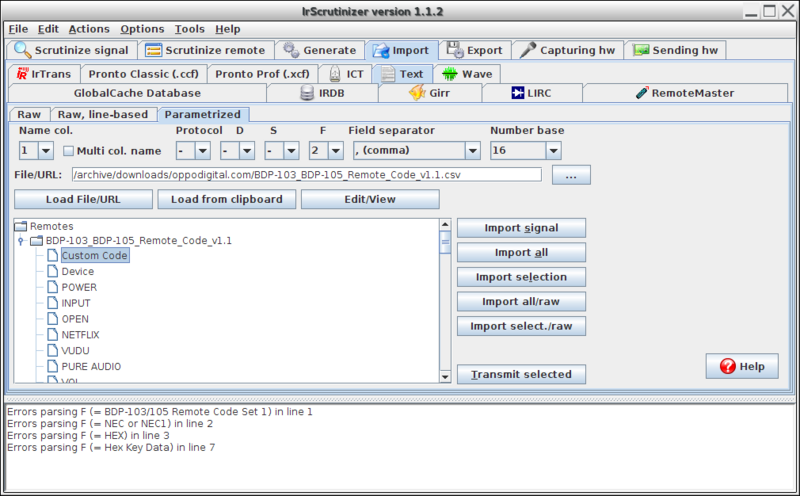Click the tree scrollbar down arrow
Screen dimensions: 800x496
coord(445,377)
